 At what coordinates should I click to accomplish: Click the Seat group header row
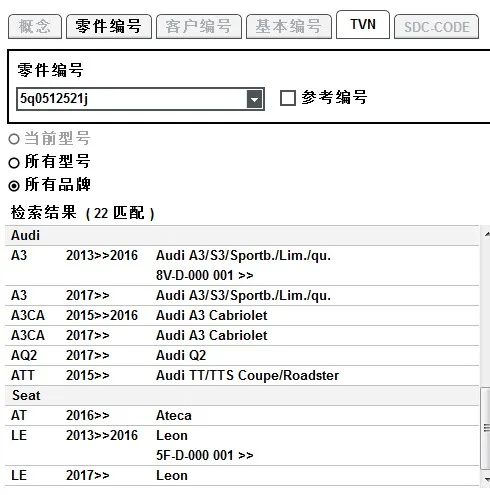point(242,396)
